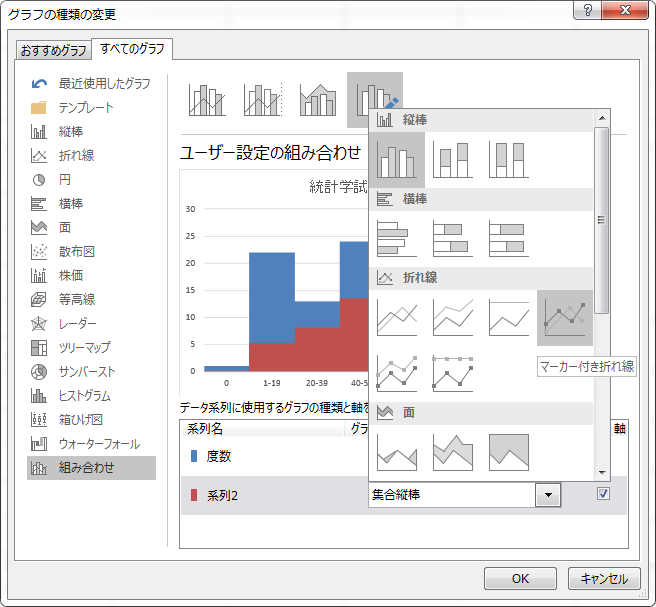Choose 100% stacked area chart icon
656x607 pixels.
point(509,452)
